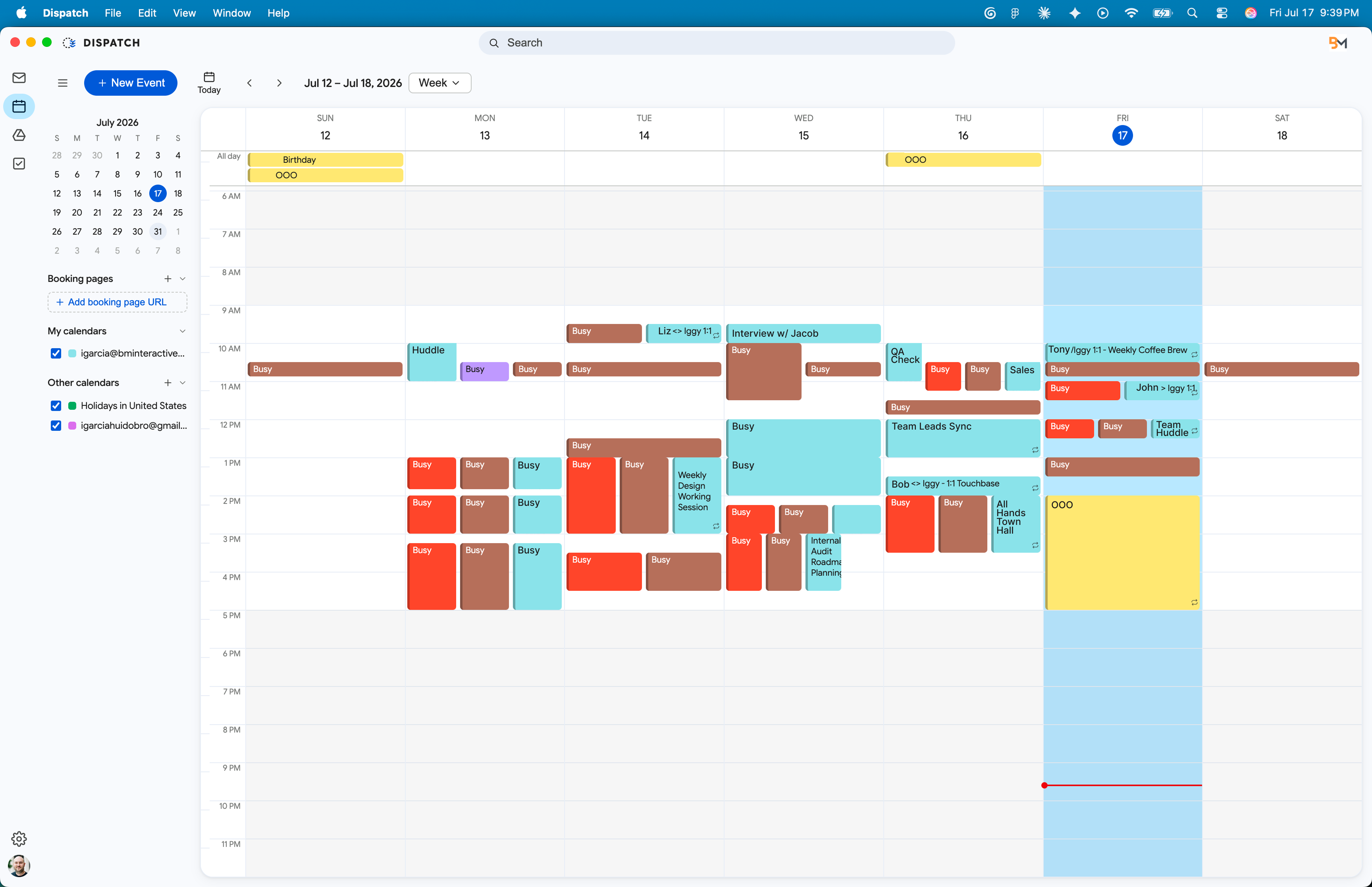Open the Thursday QA Check event
The width and height of the screenshot is (1372, 887).
click(x=904, y=362)
